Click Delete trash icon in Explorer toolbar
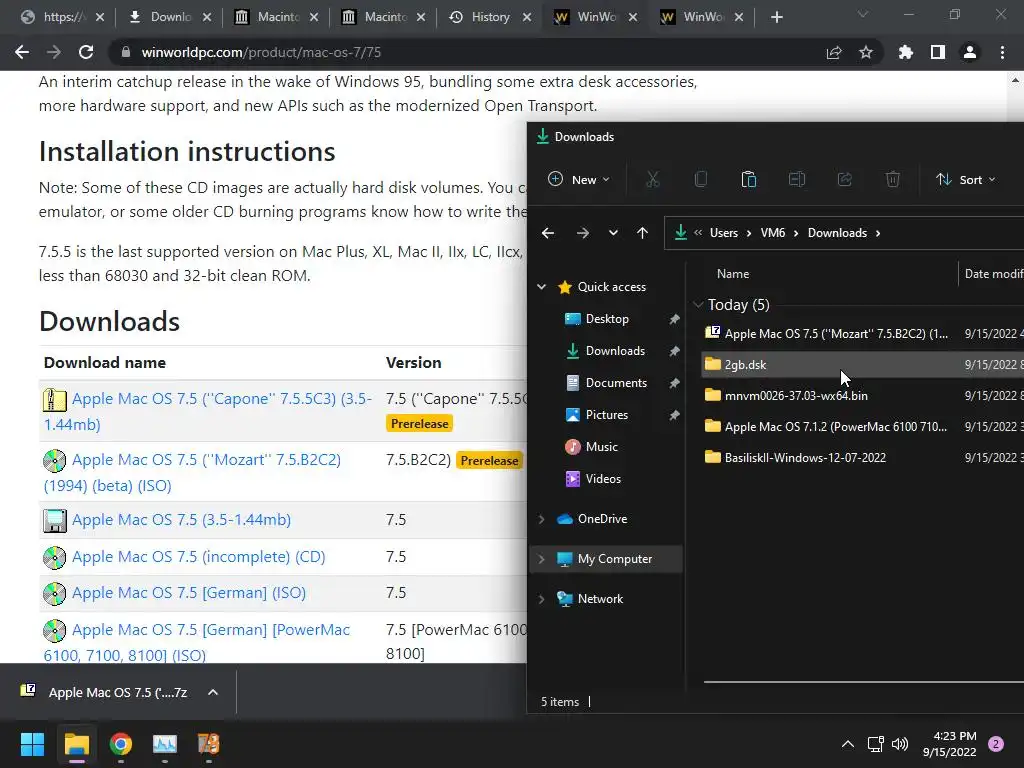The width and height of the screenshot is (1024, 768). point(893,179)
